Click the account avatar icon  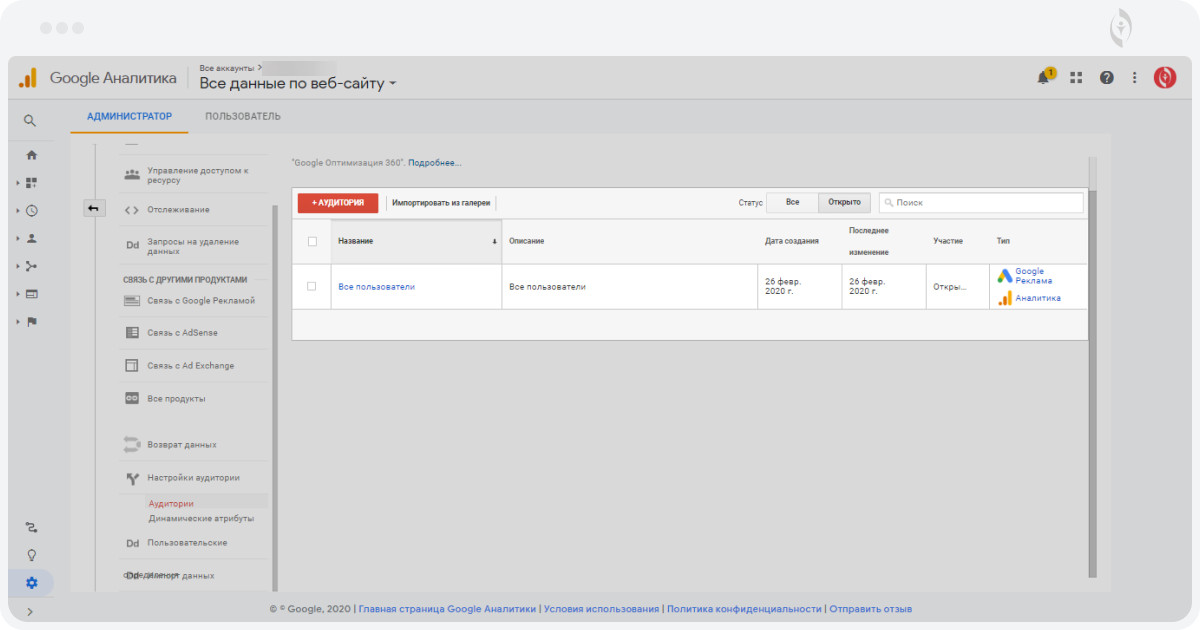(x=1165, y=77)
